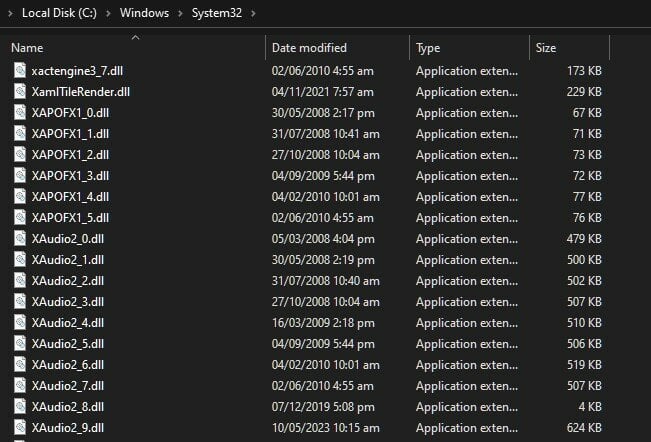
Task: Click the XAPOFX1_0.dll file icon
Action: [20, 112]
